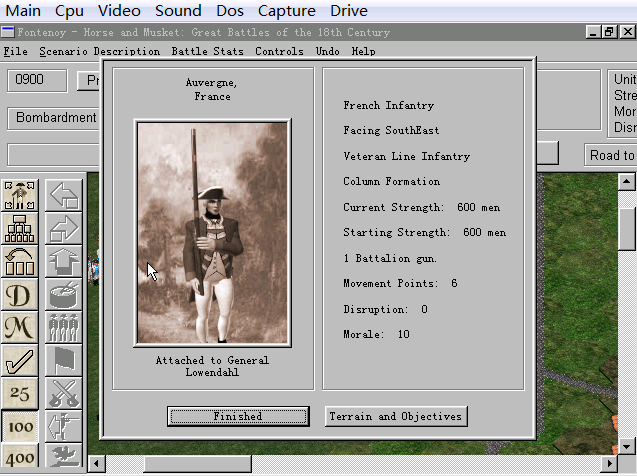Viewport: 637px width, 476px height.
Task: Click the up-arrow move forward icon
Action: 63,262
